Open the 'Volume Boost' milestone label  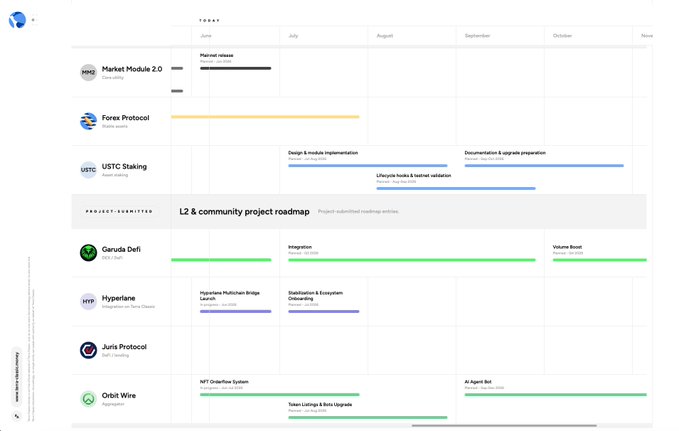567,247
